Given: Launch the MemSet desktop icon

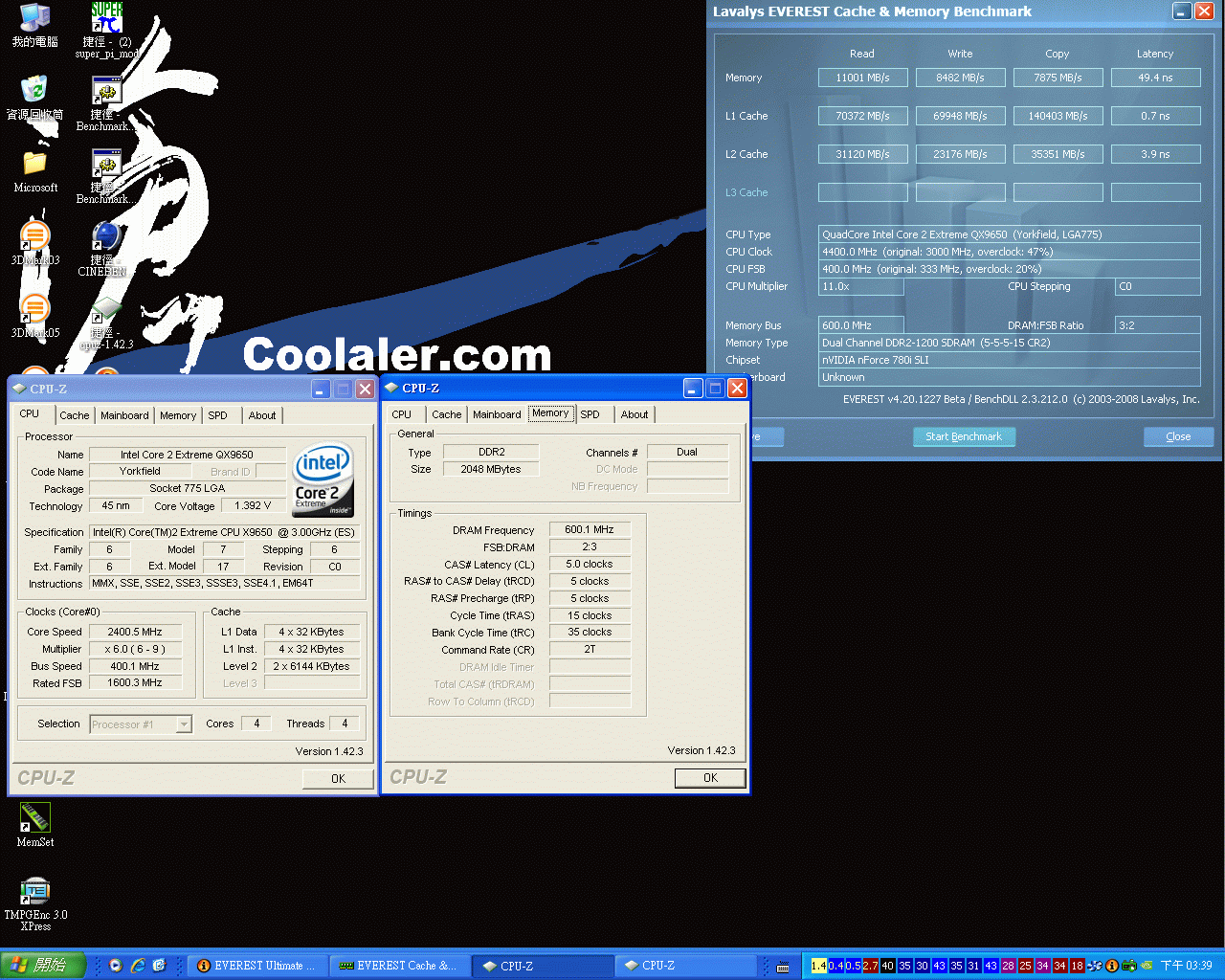Looking at the screenshot, I should [x=35, y=825].
